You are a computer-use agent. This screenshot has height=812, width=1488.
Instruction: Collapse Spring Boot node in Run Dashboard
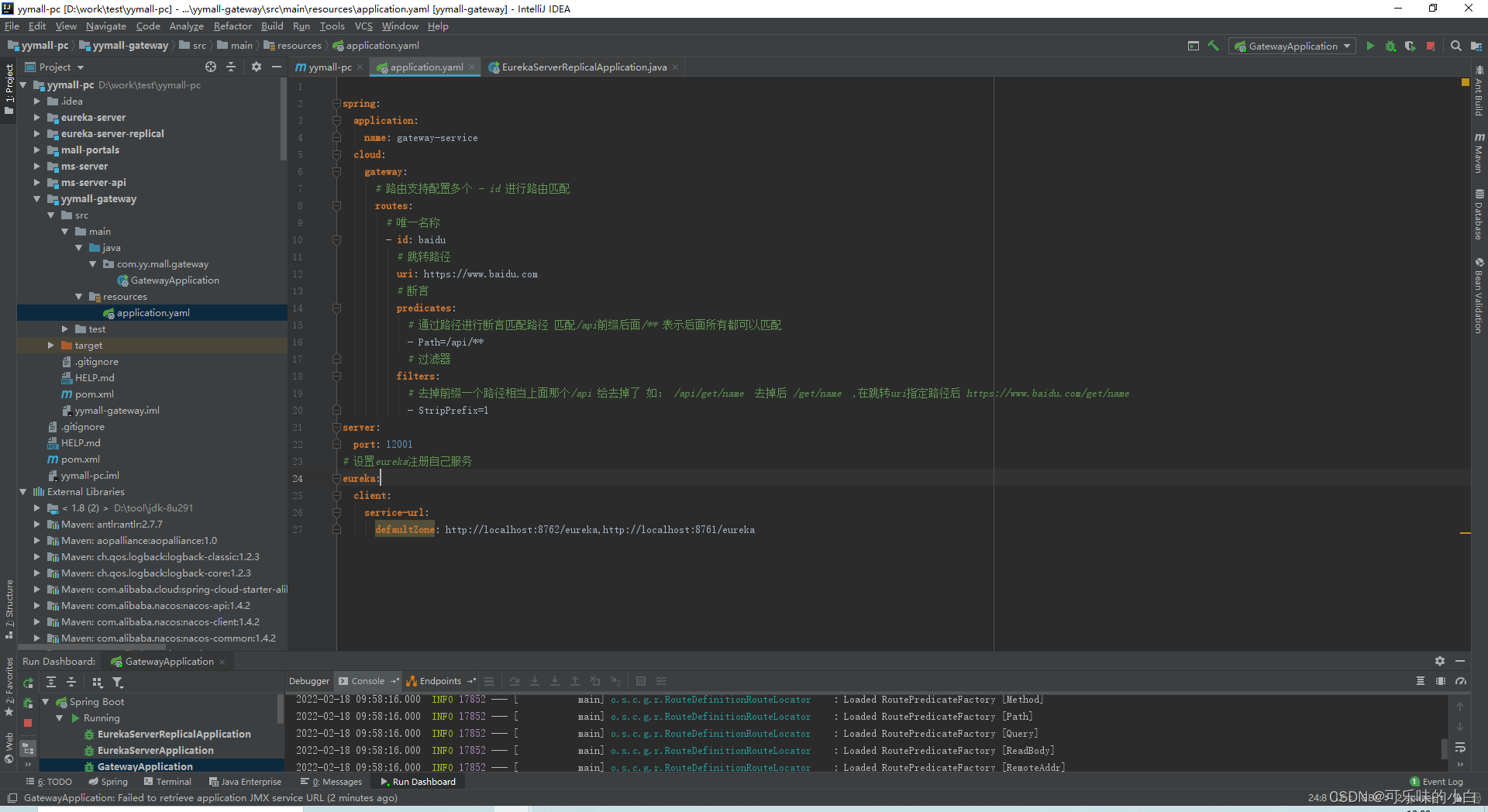click(x=45, y=702)
